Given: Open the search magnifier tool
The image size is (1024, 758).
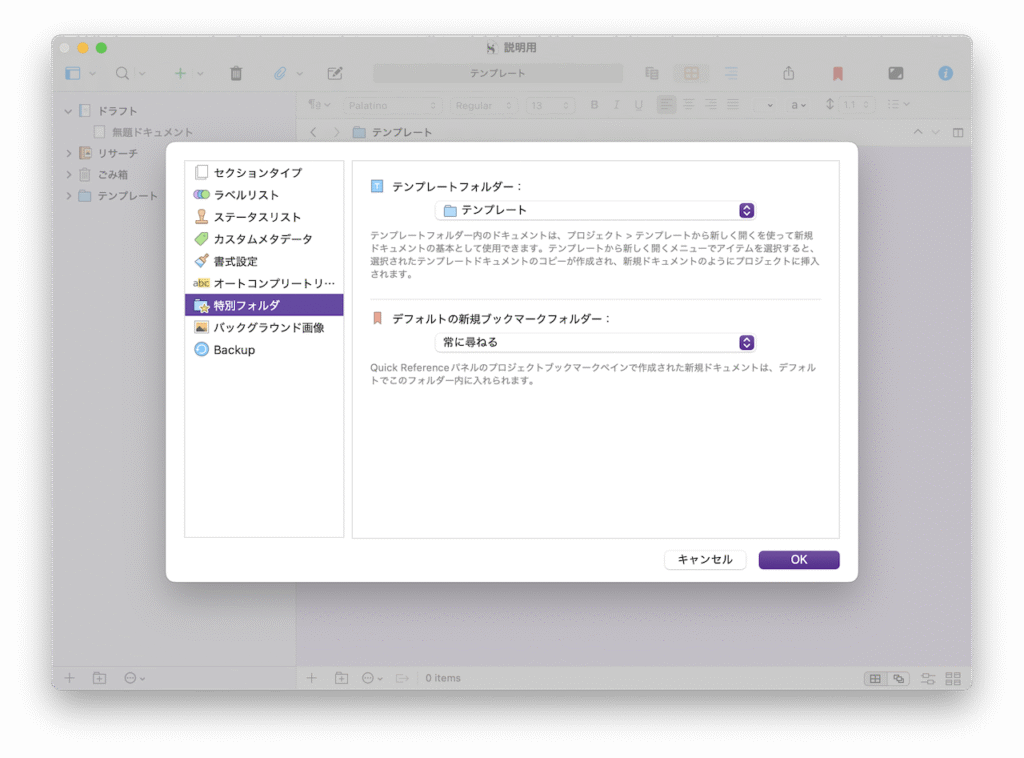Looking at the screenshot, I should (122, 73).
